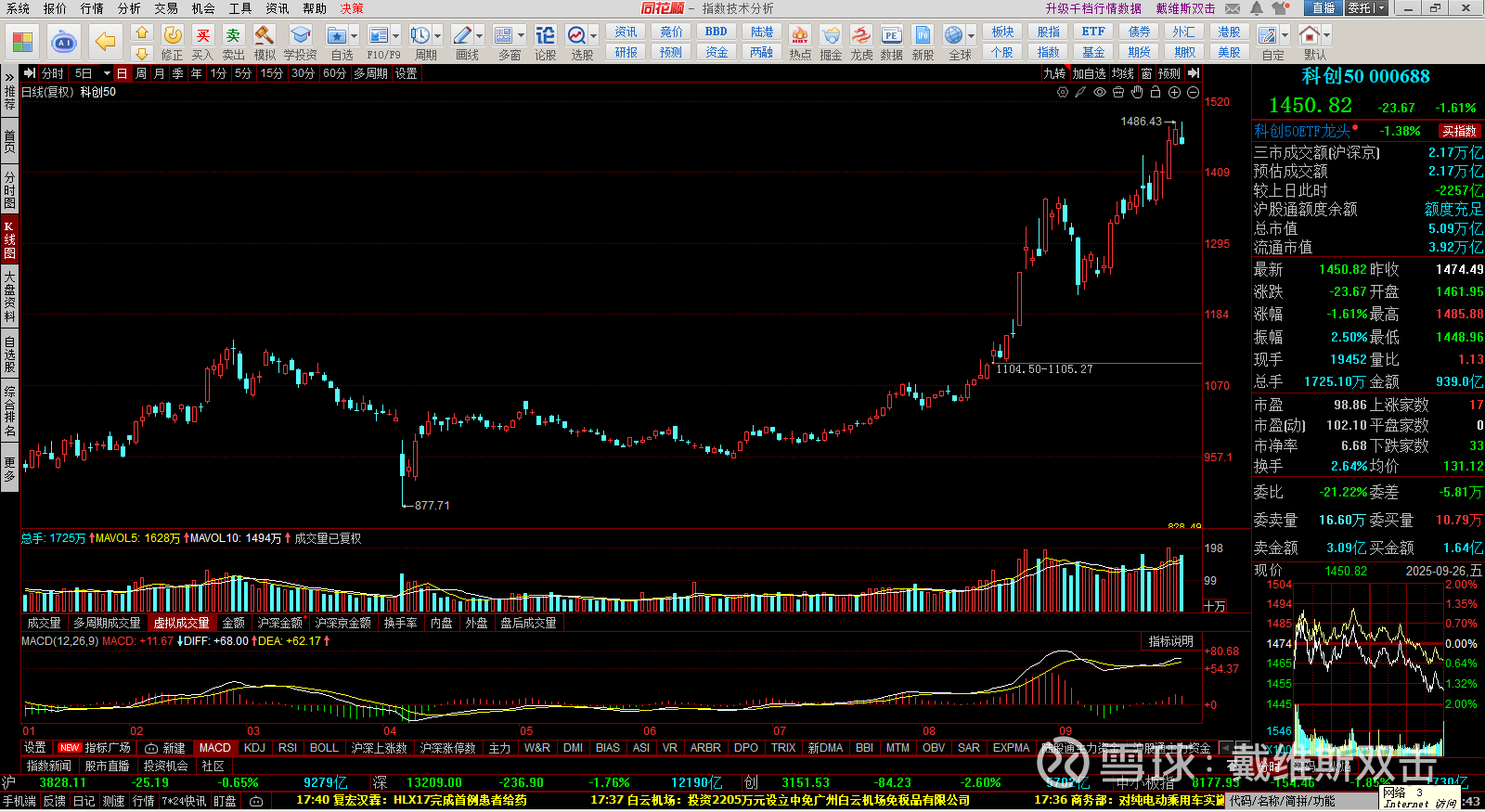Toggle 预测 forecast overlay
Screen dimensions: 1485x812
pyautogui.click(x=1169, y=73)
